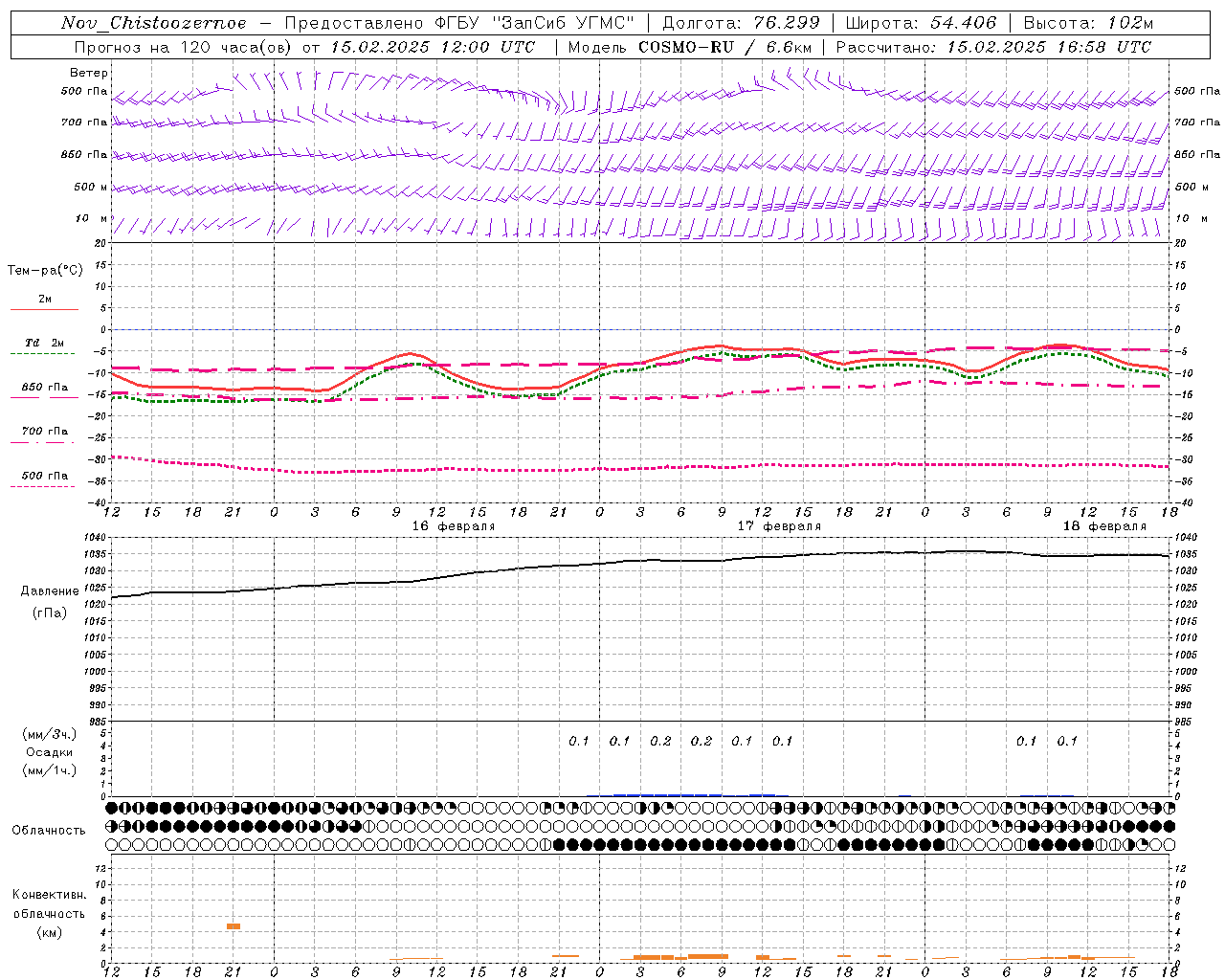Click 'Рассчитано: 15.02.2025 16:58 UTC' computed time
Screen dimensions: 1225x980
(x=993, y=47)
